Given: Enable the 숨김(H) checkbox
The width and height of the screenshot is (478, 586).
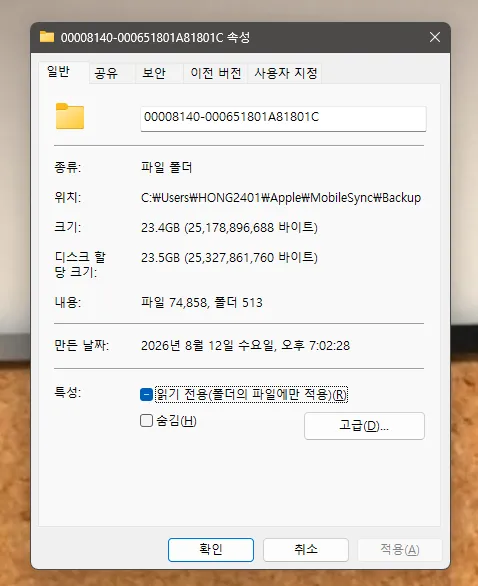Looking at the screenshot, I should coord(146,420).
